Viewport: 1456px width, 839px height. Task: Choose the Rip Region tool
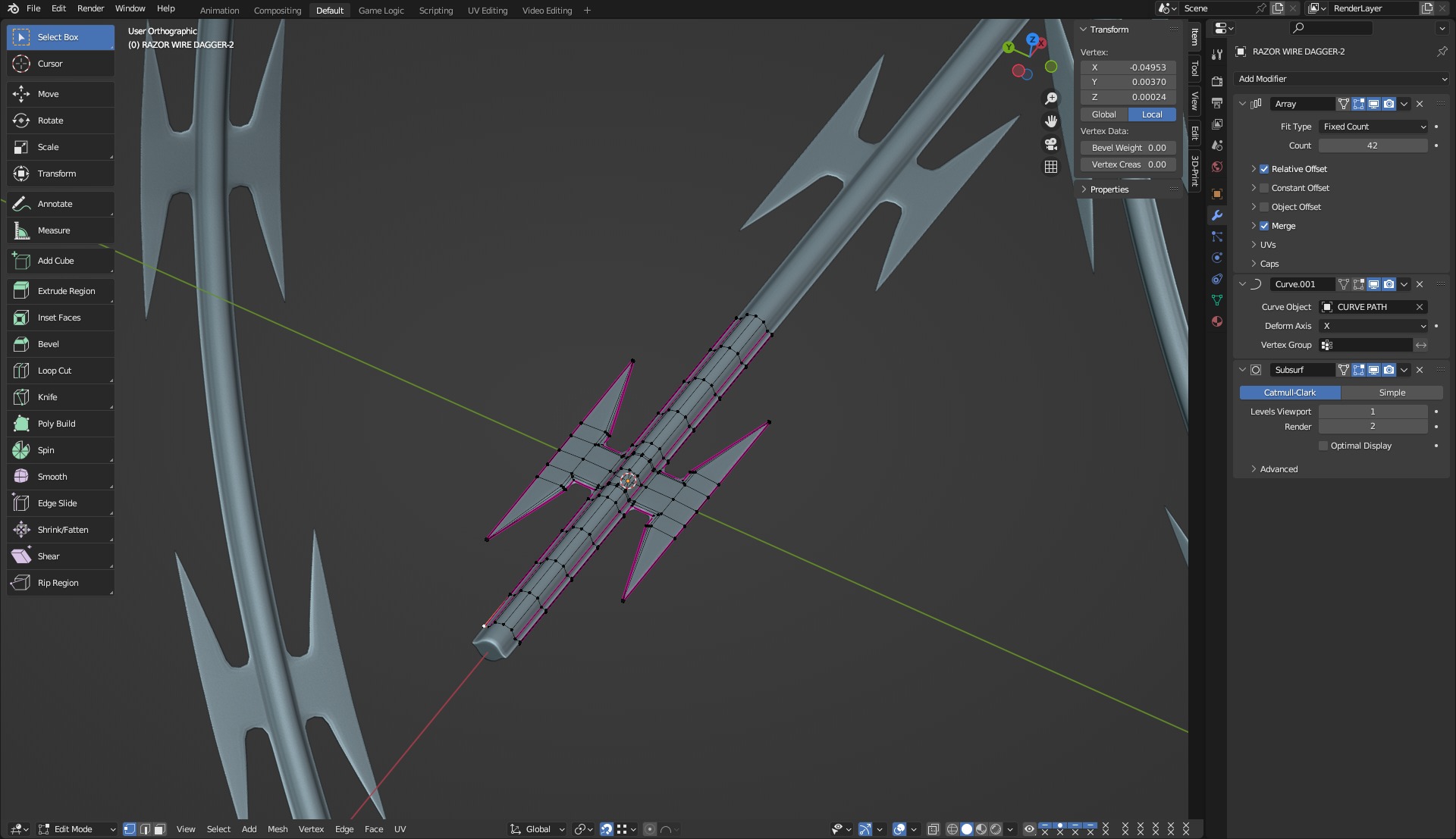[61, 583]
